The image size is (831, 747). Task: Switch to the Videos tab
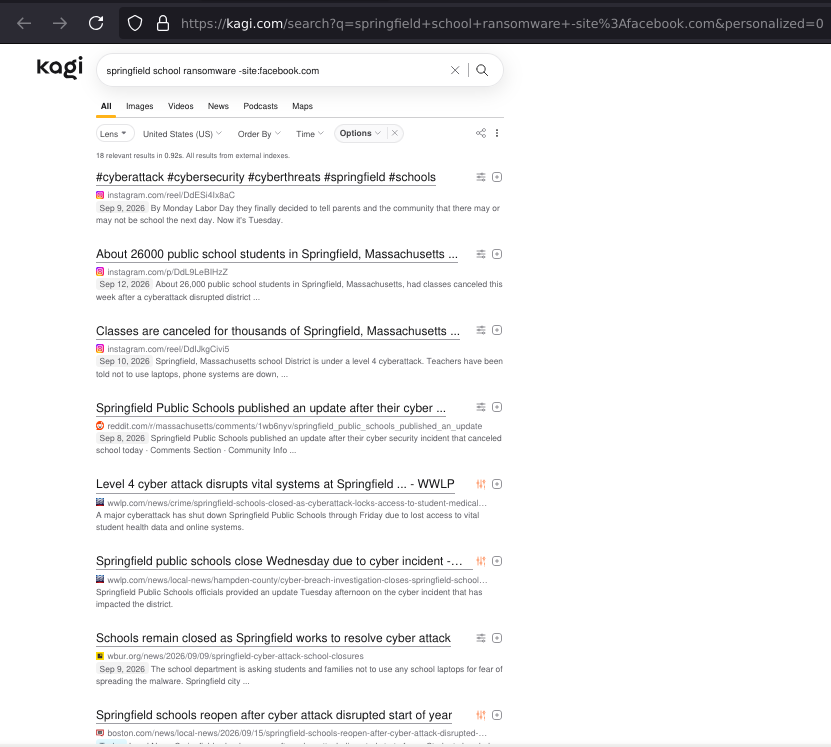click(x=181, y=106)
